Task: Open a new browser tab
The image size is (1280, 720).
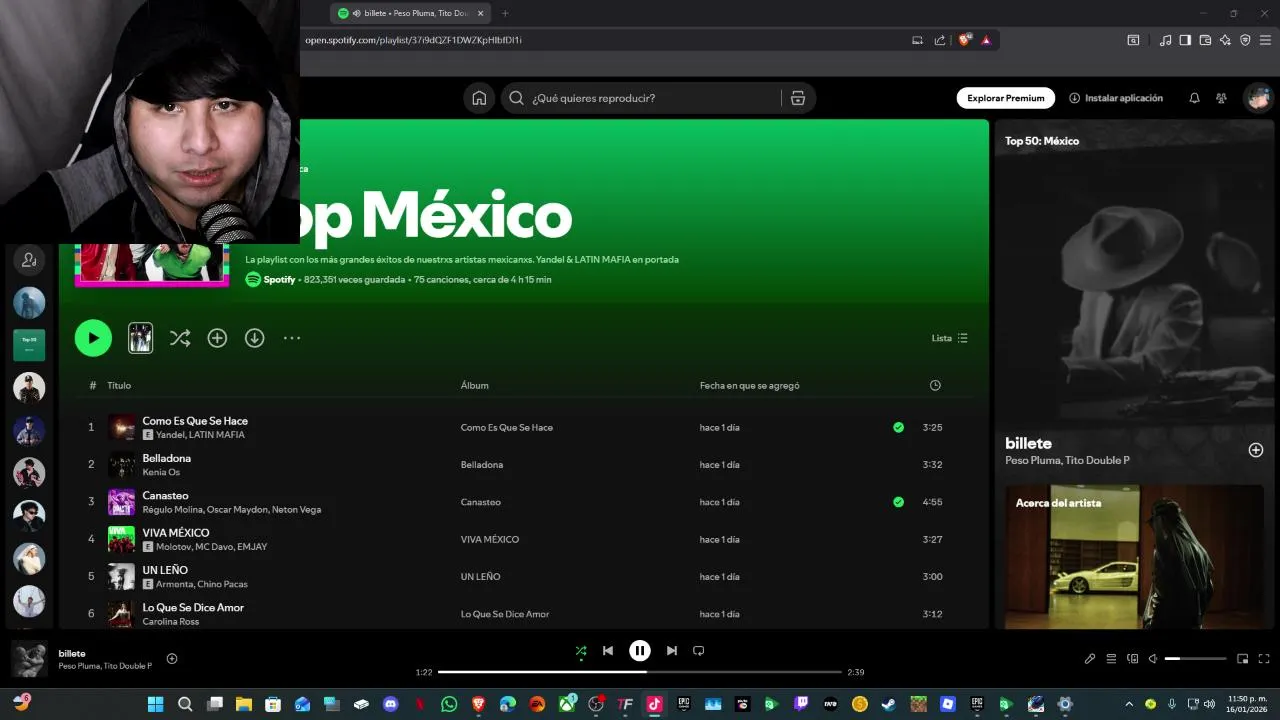Action: tap(505, 13)
